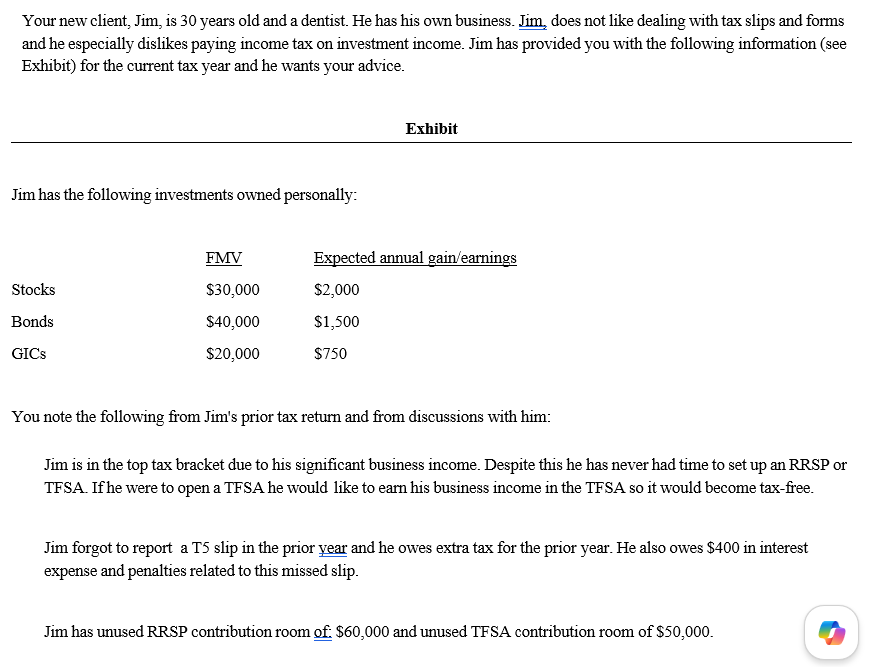Click the $30,000 FMV value
The height and width of the screenshot is (667, 871).
pos(233,290)
